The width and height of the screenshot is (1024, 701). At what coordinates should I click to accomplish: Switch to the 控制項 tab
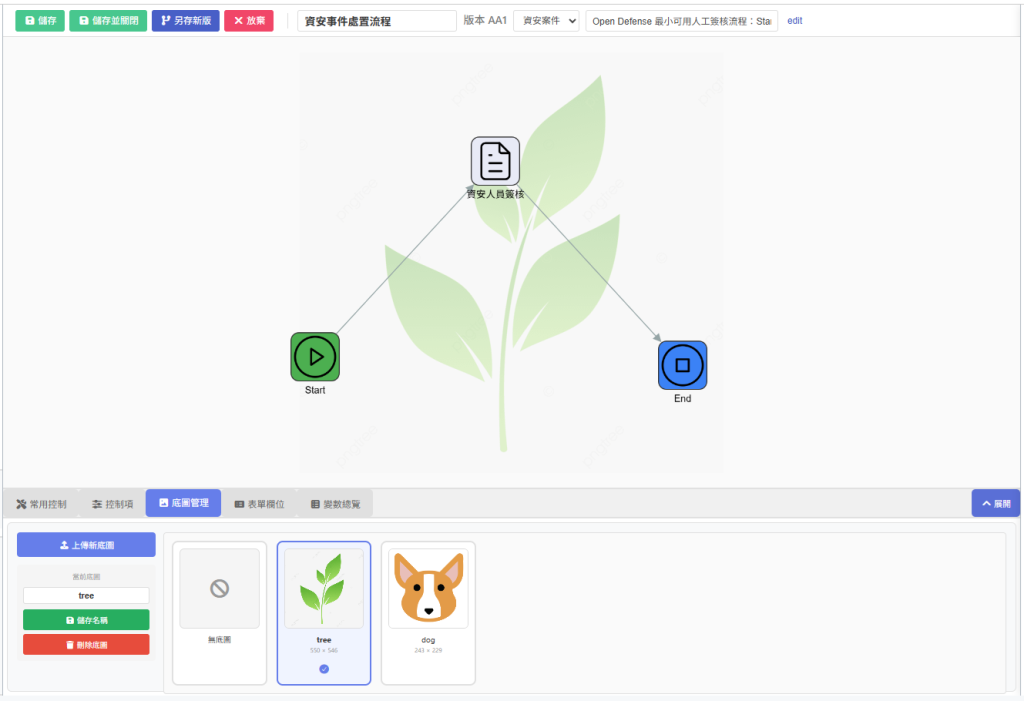112,504
